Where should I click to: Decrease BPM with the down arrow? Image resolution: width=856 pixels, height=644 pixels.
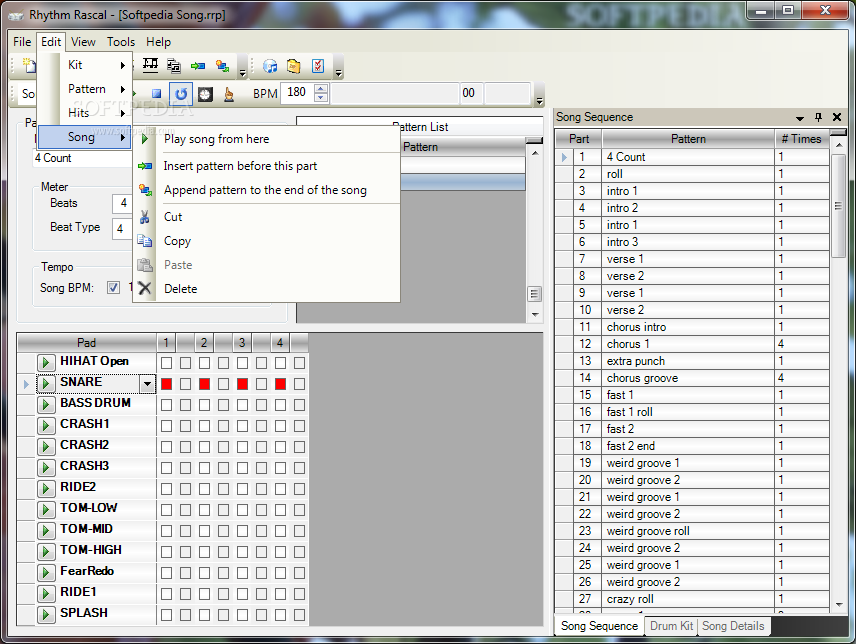pyautogui.click(x=322, y=98)
